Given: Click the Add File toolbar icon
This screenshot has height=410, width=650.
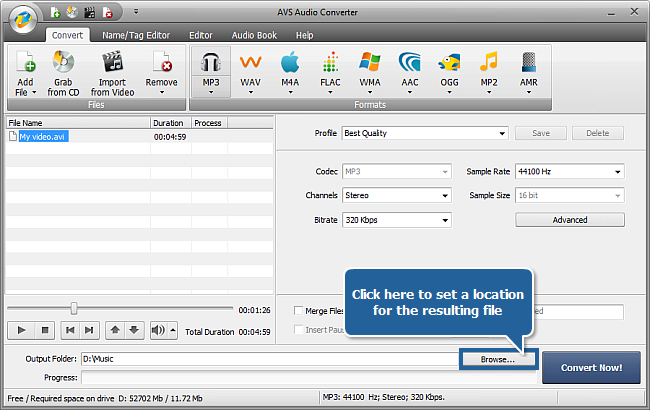Looking at the screenshot, I should [26, 62].
